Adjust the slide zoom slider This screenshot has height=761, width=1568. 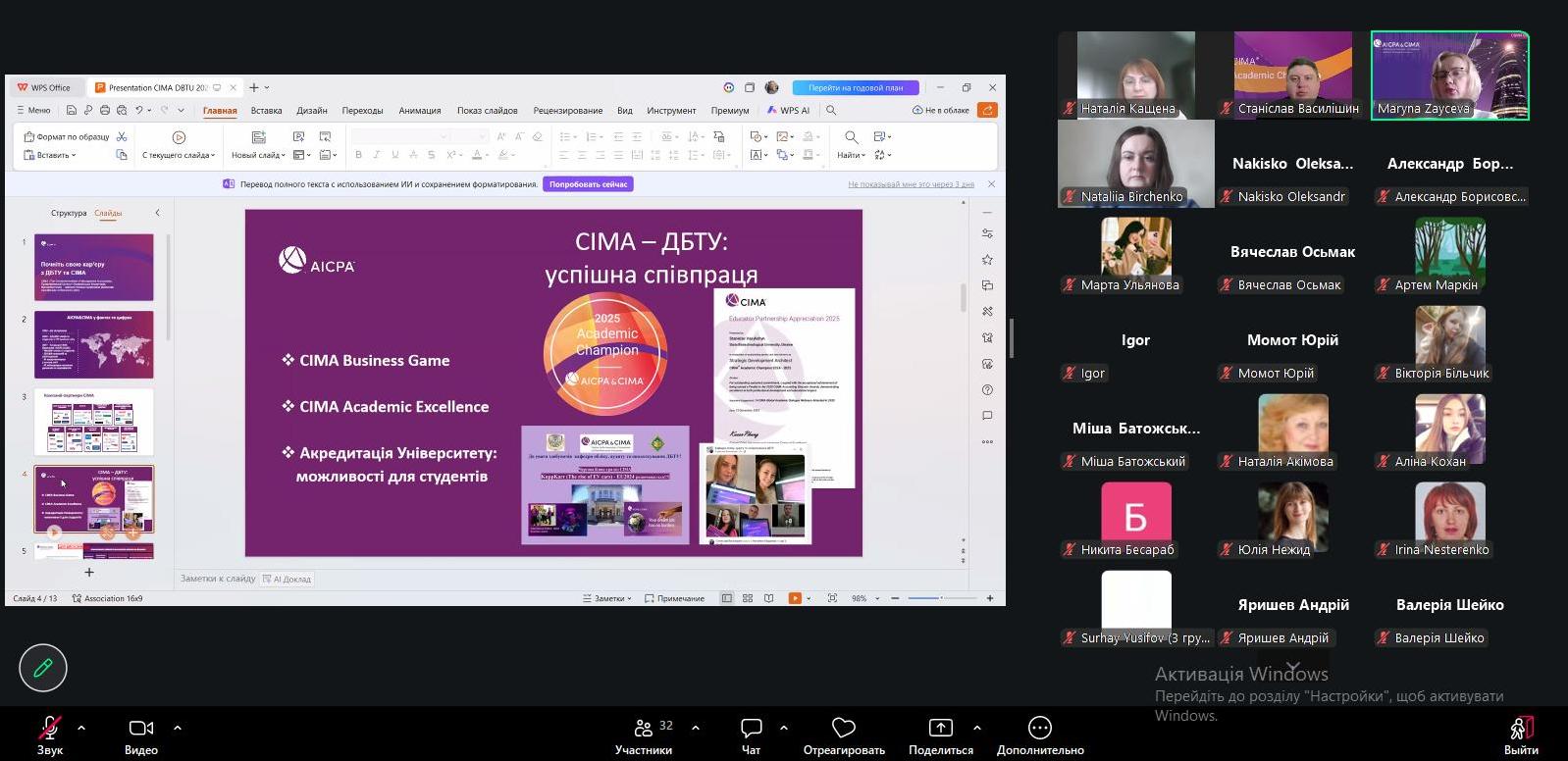pos(941,598)
